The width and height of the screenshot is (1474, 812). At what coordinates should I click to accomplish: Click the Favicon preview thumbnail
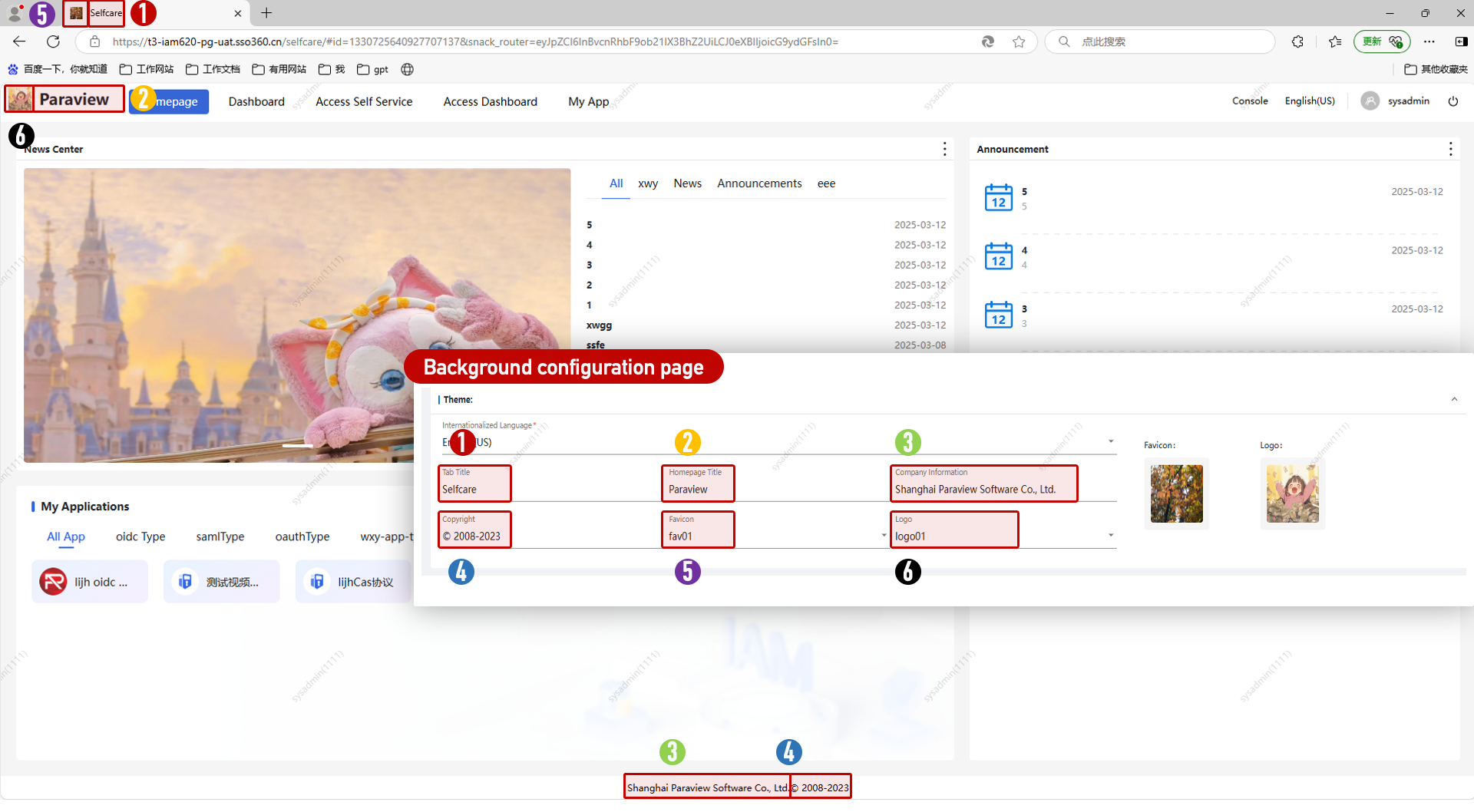pyautogui.click(x=1176, y=493)
